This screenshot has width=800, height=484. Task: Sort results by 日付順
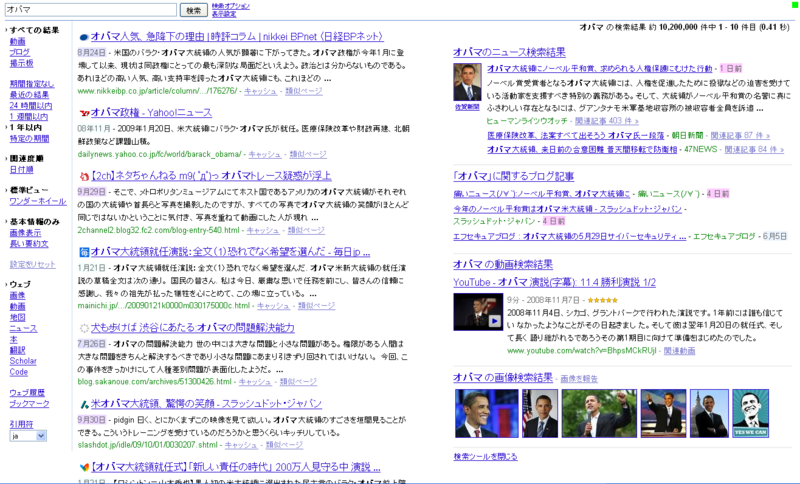pos(21,170)
